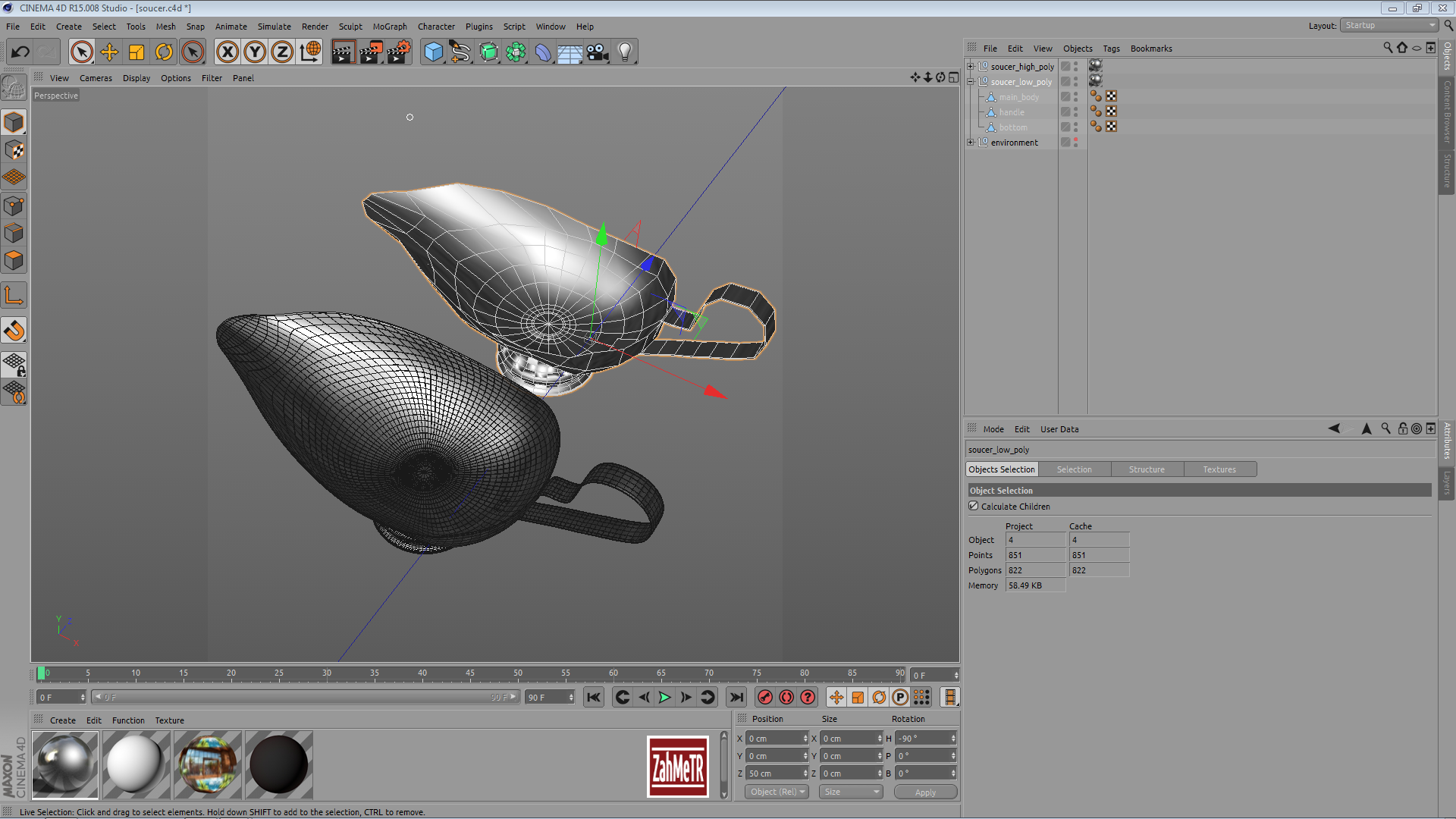Toggle layer flag of souцer_high_poly object

[x=1065, y=67]
